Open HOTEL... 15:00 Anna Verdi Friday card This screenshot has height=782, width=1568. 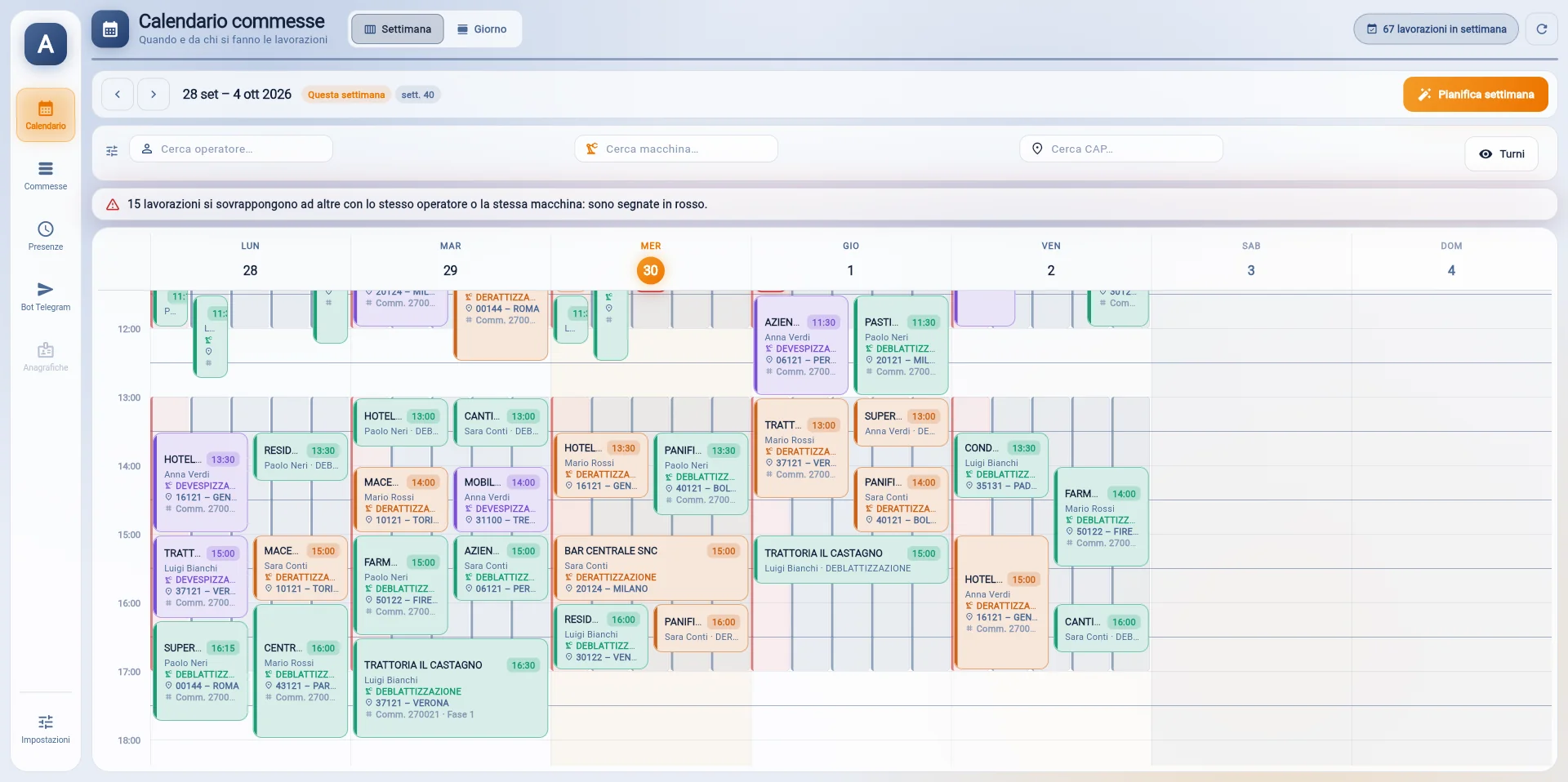click(1001, 603)
